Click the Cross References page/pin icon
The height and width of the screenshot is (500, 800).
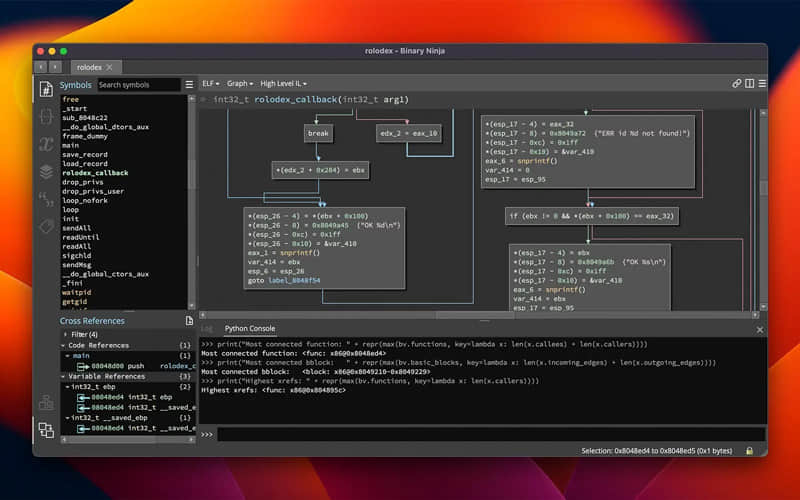(x=189, y=321)
